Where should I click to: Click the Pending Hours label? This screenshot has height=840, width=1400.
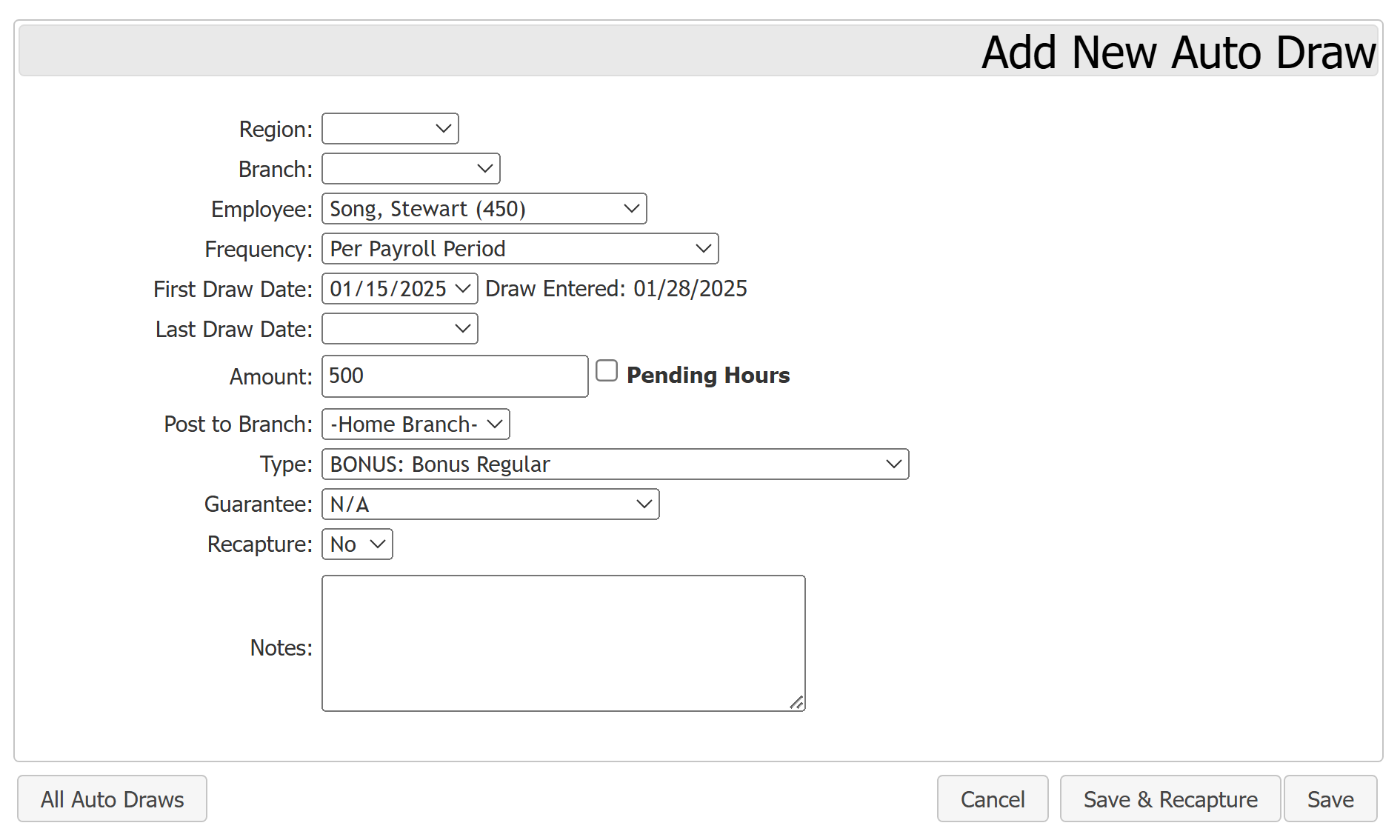tap(708, 376)
